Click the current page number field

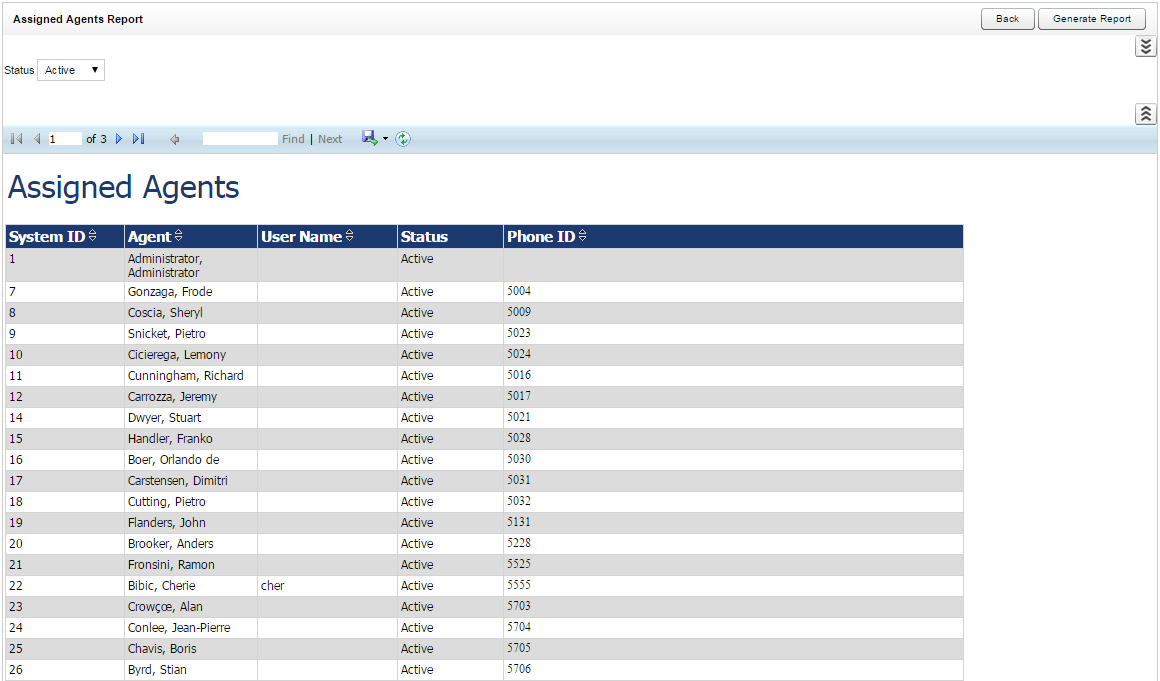[x=64, y=139]
